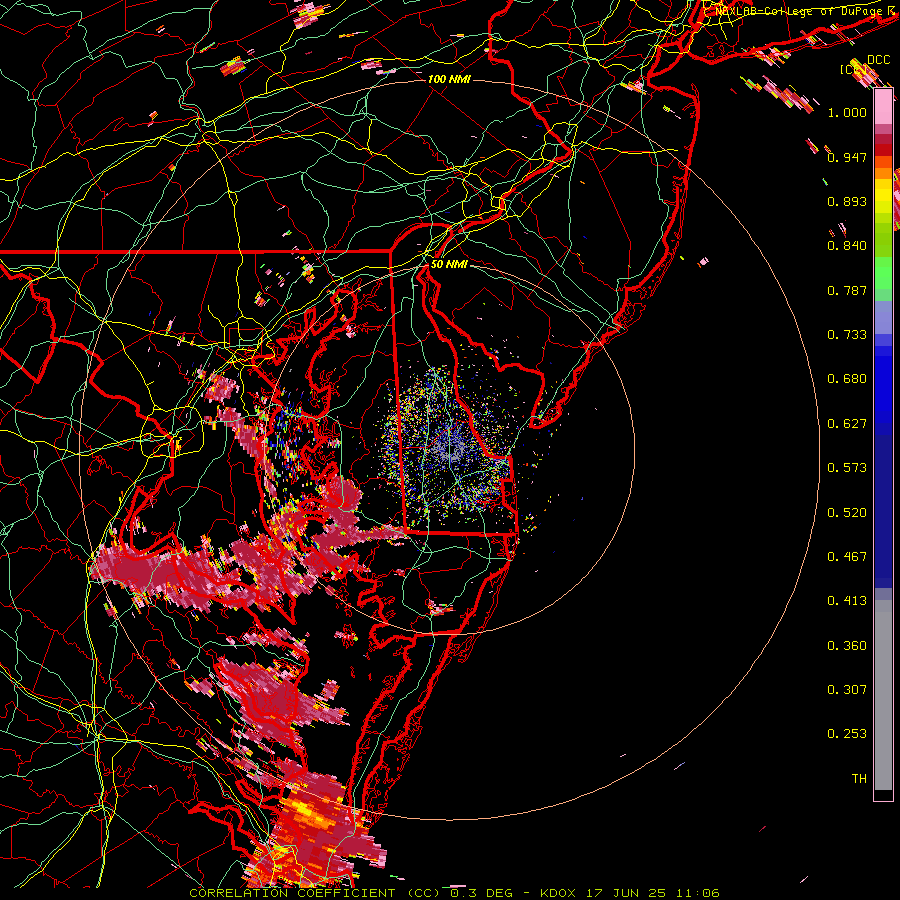The image size is (900, 900).
Task: Pick the bright green segment of the color bar
Action: (883, 273)
